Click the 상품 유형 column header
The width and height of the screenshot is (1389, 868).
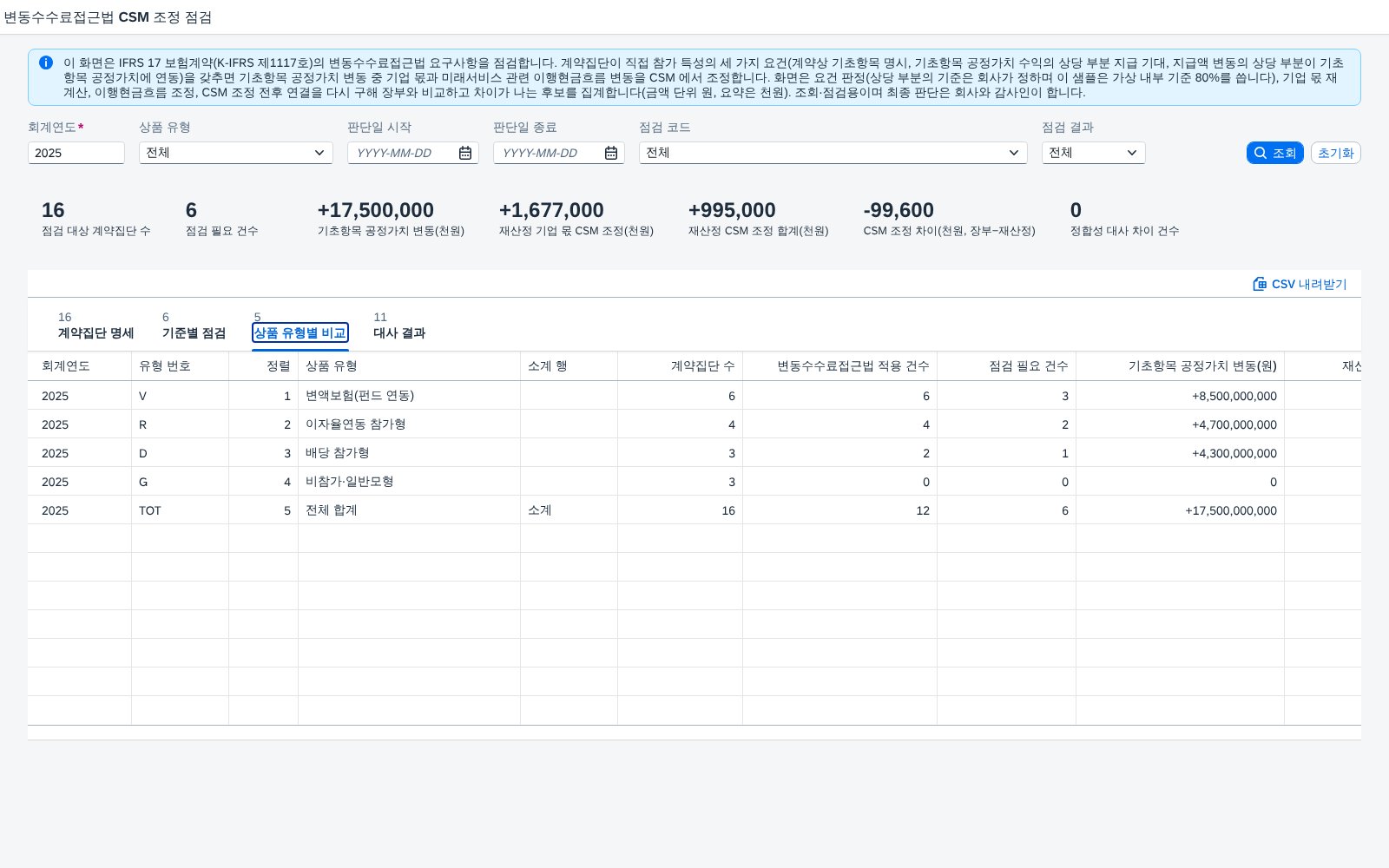coord(410,366)
